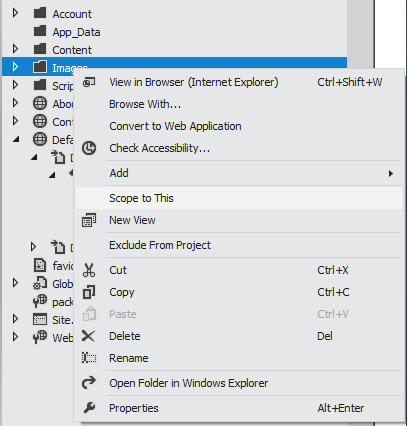Select the App_Data folder
The height and width of the screenshot is (426, 409).
tap(76, 32)
